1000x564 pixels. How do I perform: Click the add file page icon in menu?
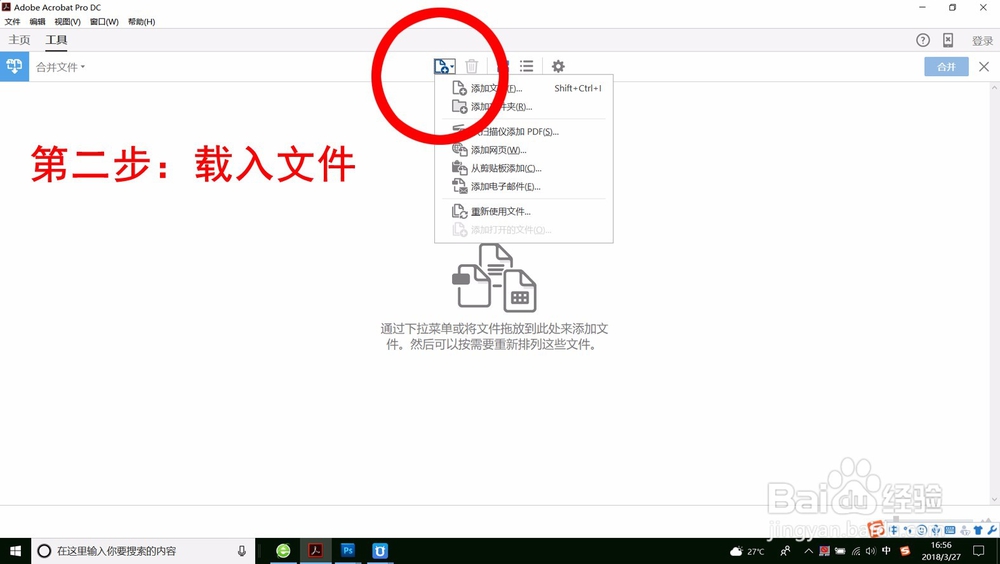(459, 88)
